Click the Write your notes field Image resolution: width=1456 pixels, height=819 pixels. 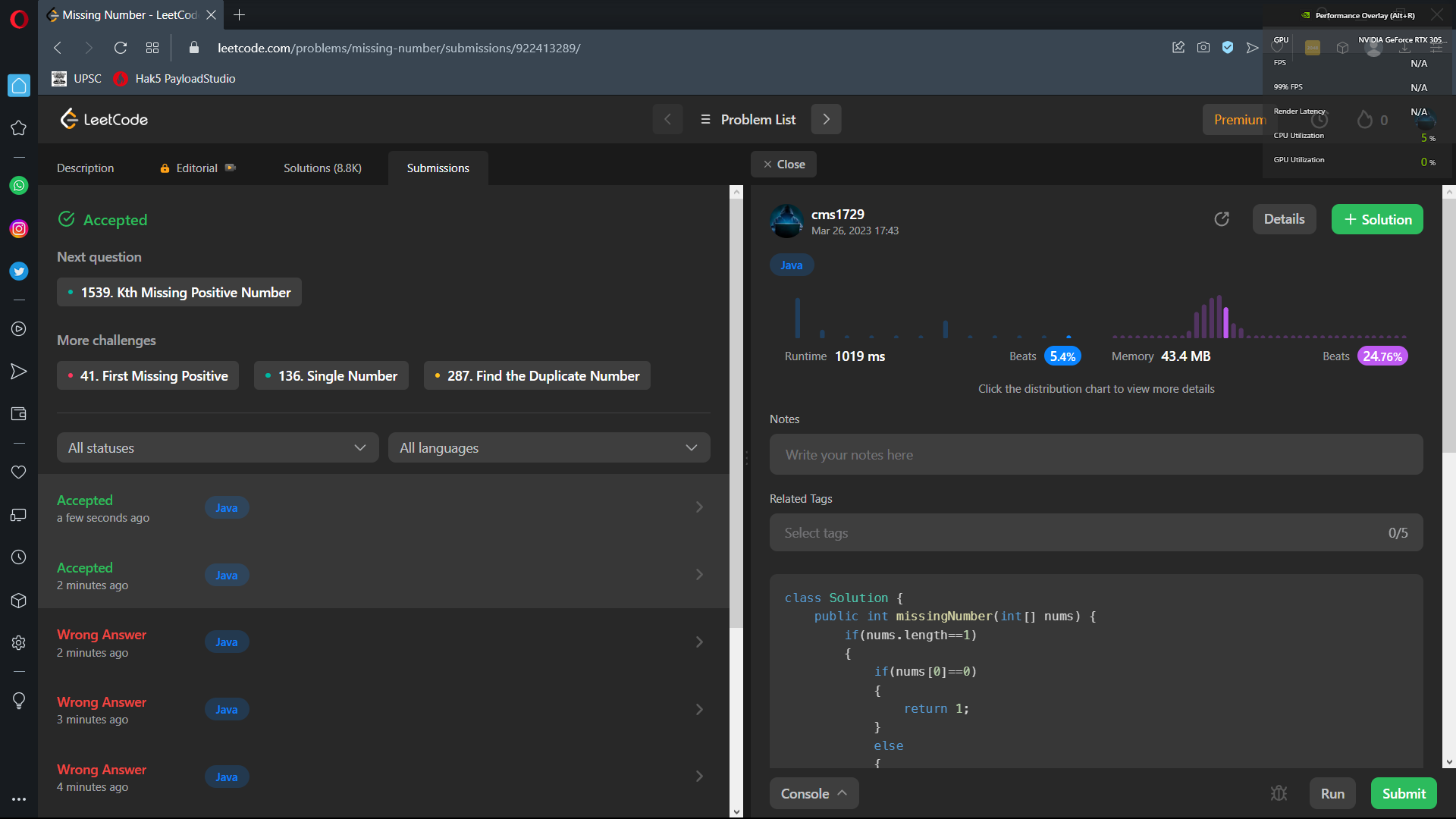(x=1095, y=454)
